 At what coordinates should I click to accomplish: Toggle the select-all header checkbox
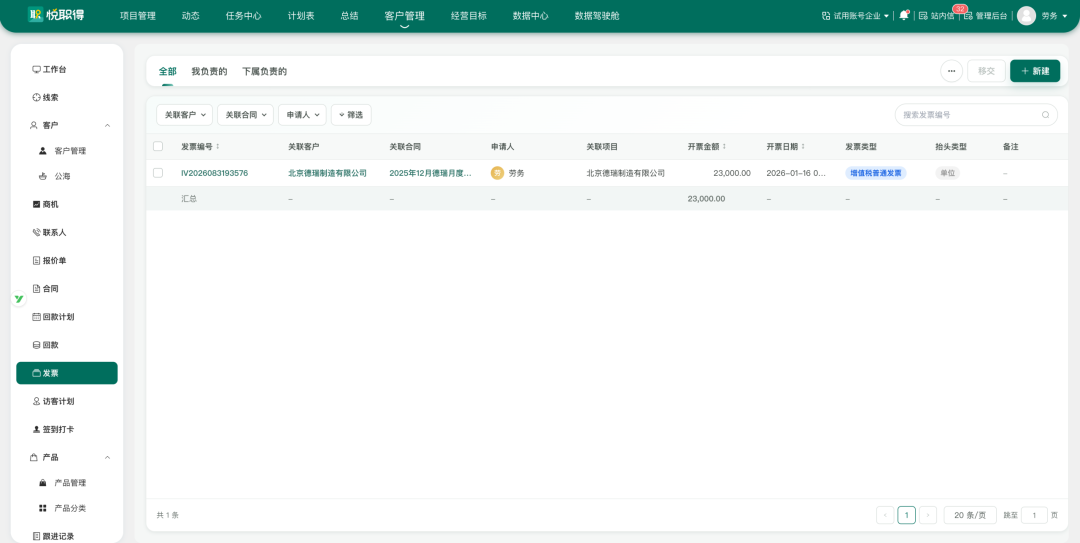coord(158,146)
